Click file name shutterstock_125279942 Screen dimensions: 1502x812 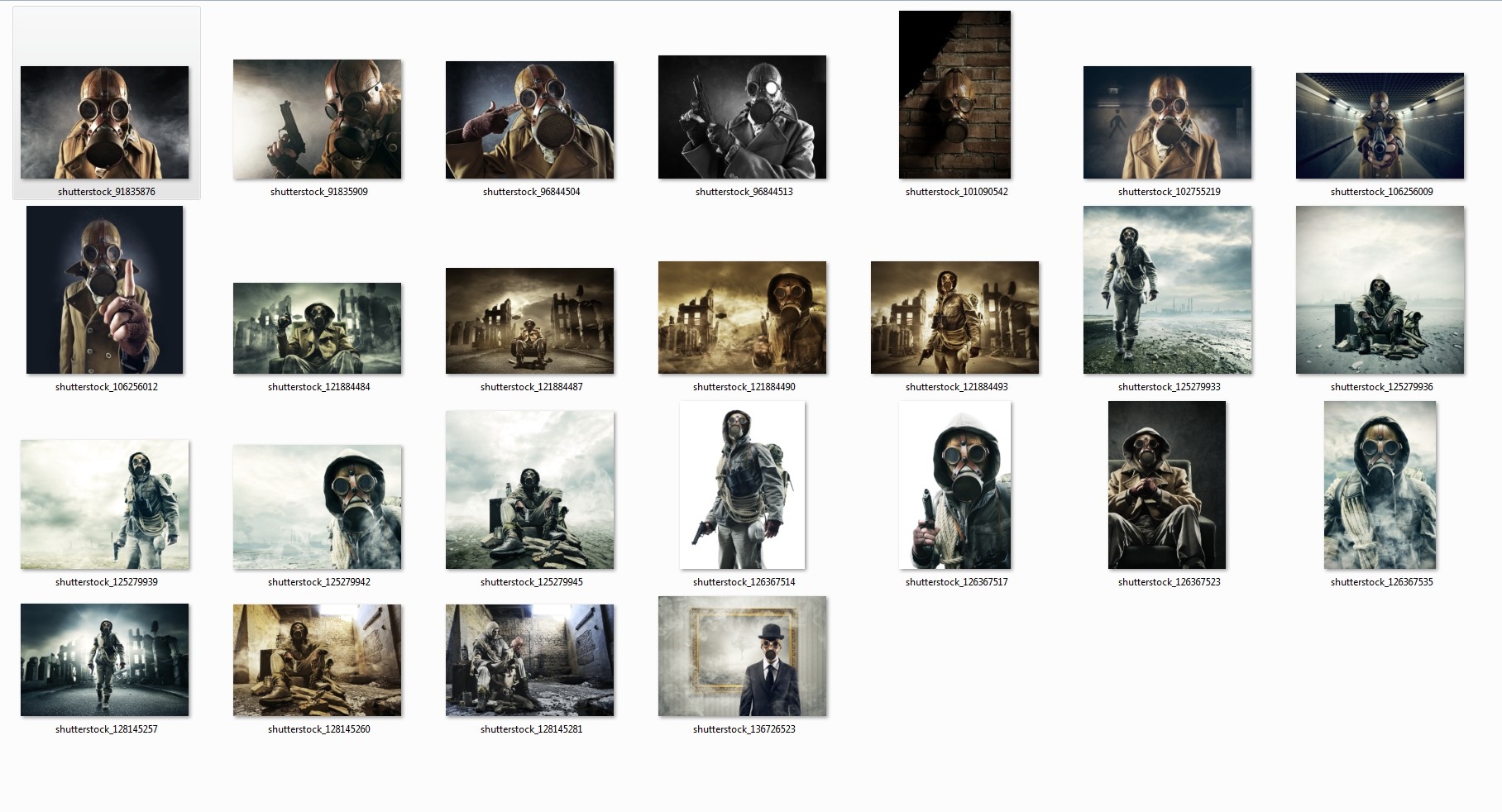[x=319, y=582]
